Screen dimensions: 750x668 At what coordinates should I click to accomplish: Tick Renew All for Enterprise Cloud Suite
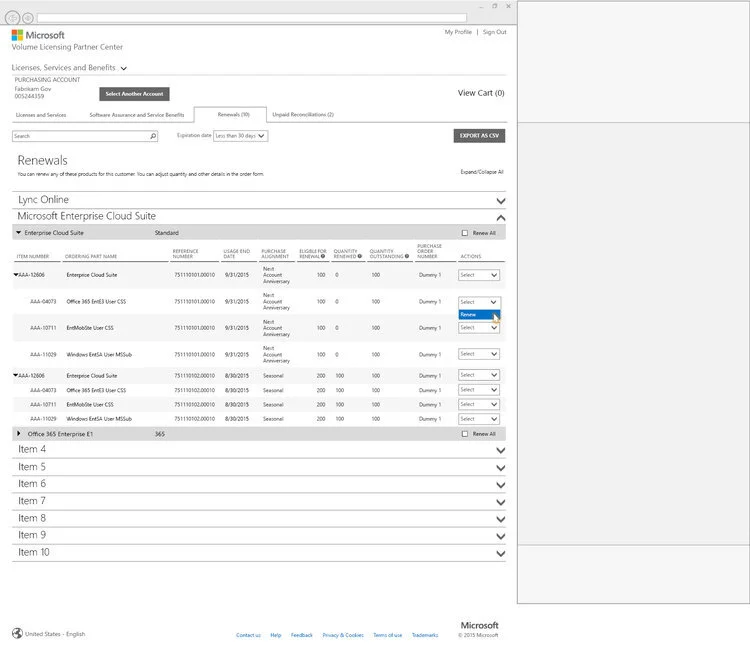(464, 233)
